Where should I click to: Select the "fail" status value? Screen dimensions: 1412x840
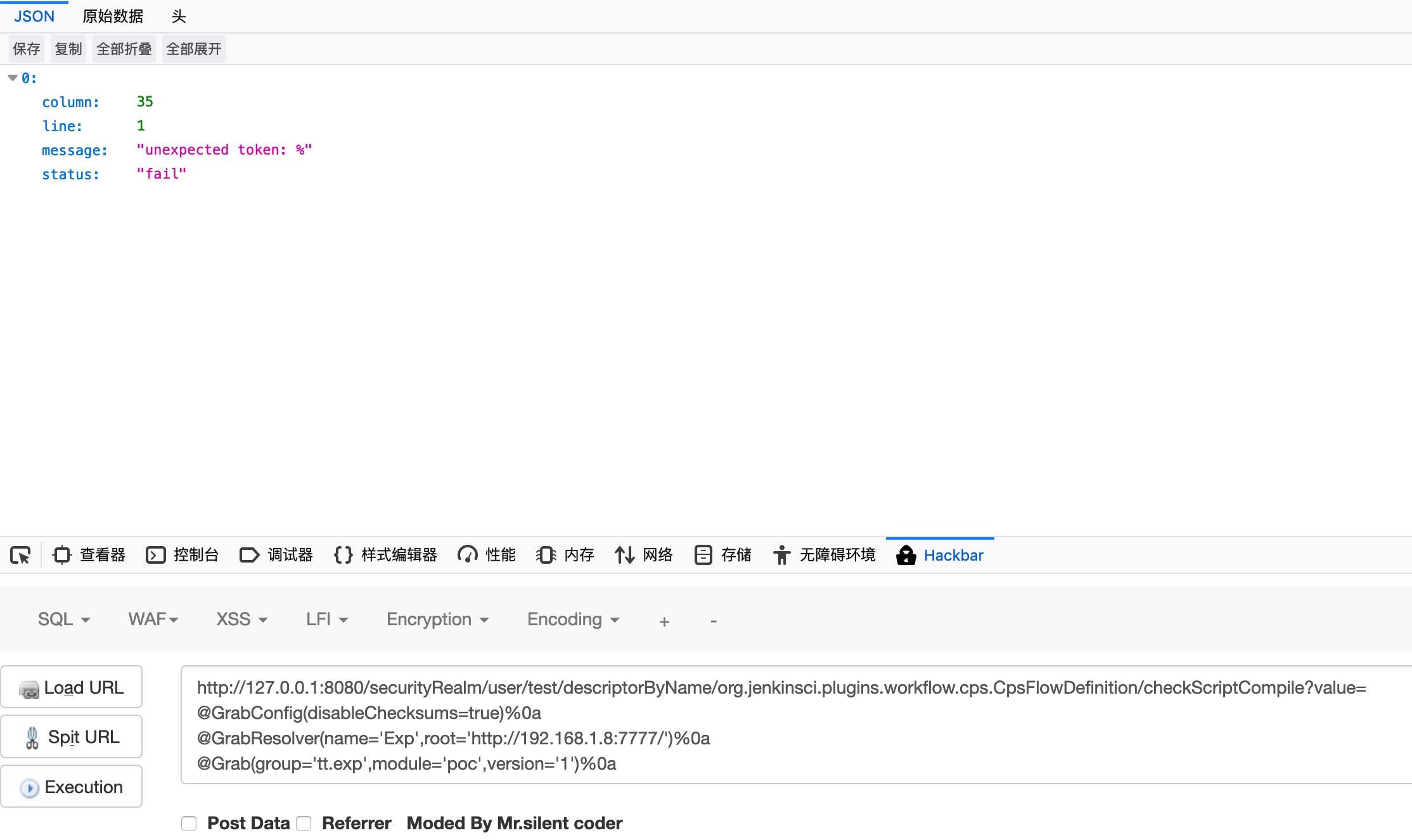point(162,174)
